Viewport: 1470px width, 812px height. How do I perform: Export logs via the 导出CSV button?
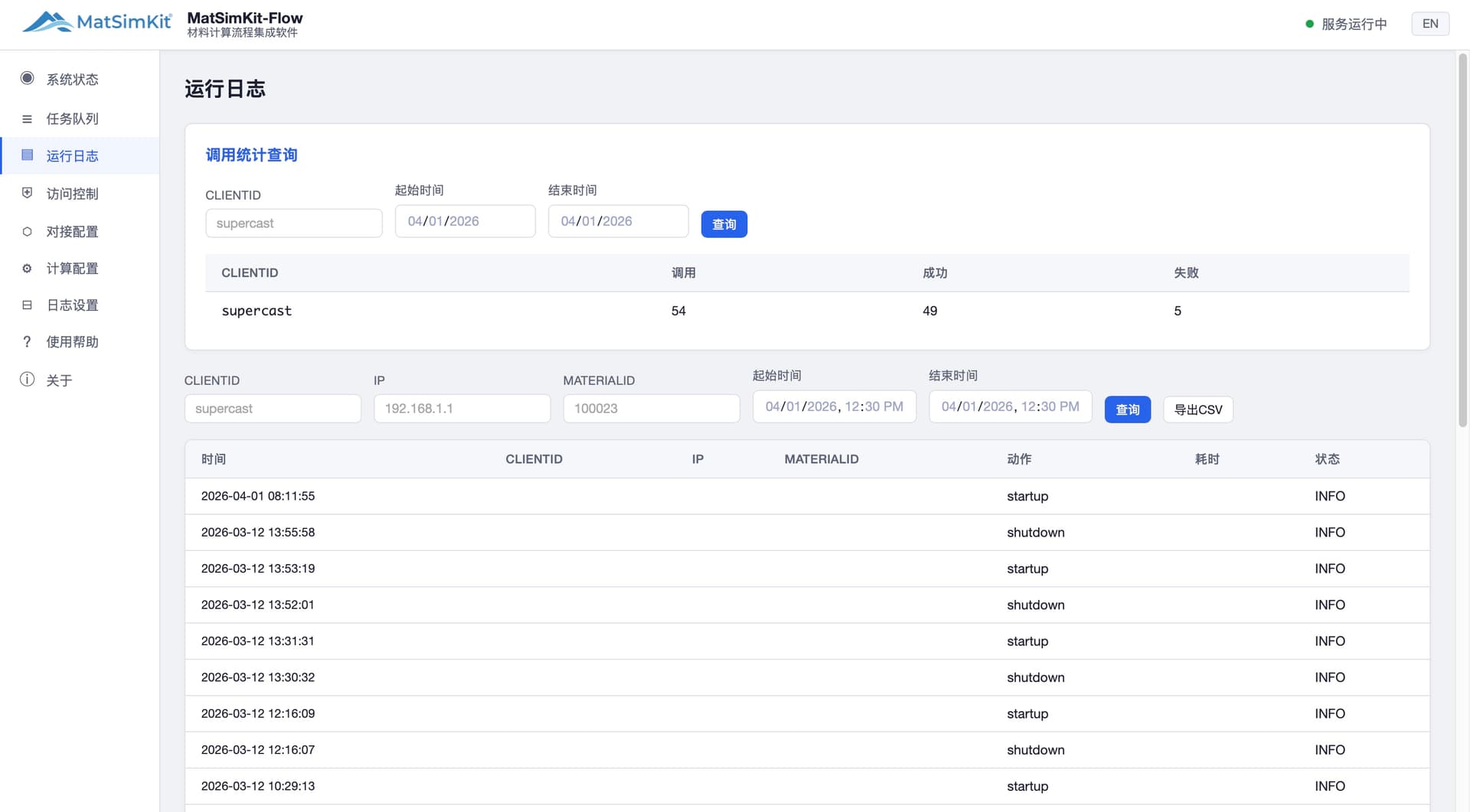pos(1197,409)
